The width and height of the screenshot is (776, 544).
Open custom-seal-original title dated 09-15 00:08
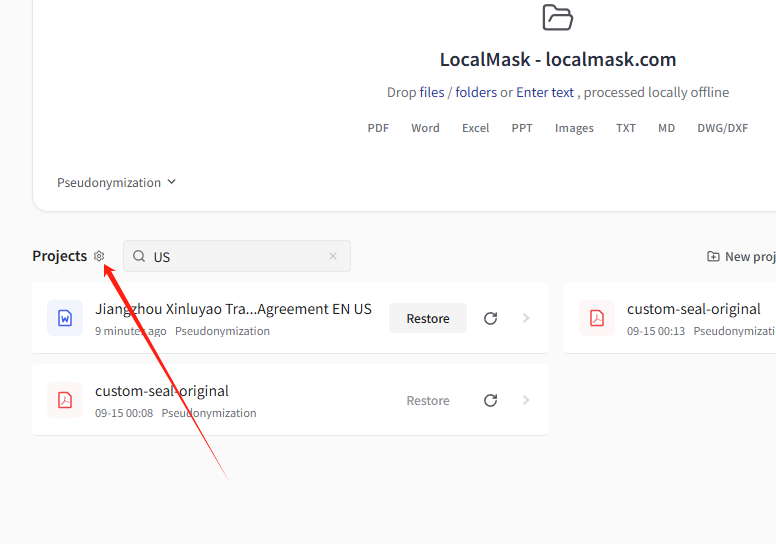[x=162, y=392]
